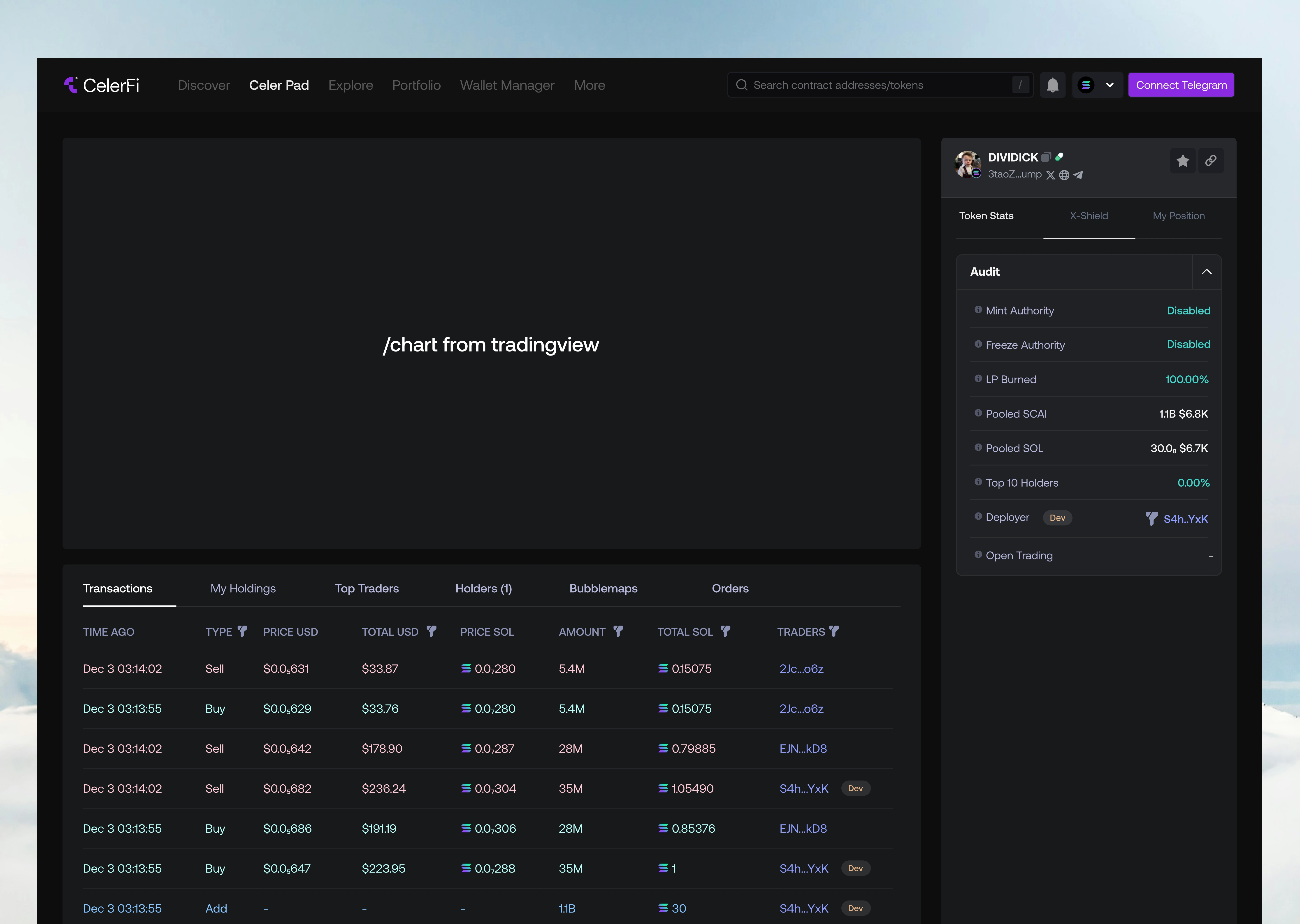The width and height of the screenshot is (1300, 924).
Task: Open trader EJN...kD8 in $178.90 row
Action: pos(803,749)
